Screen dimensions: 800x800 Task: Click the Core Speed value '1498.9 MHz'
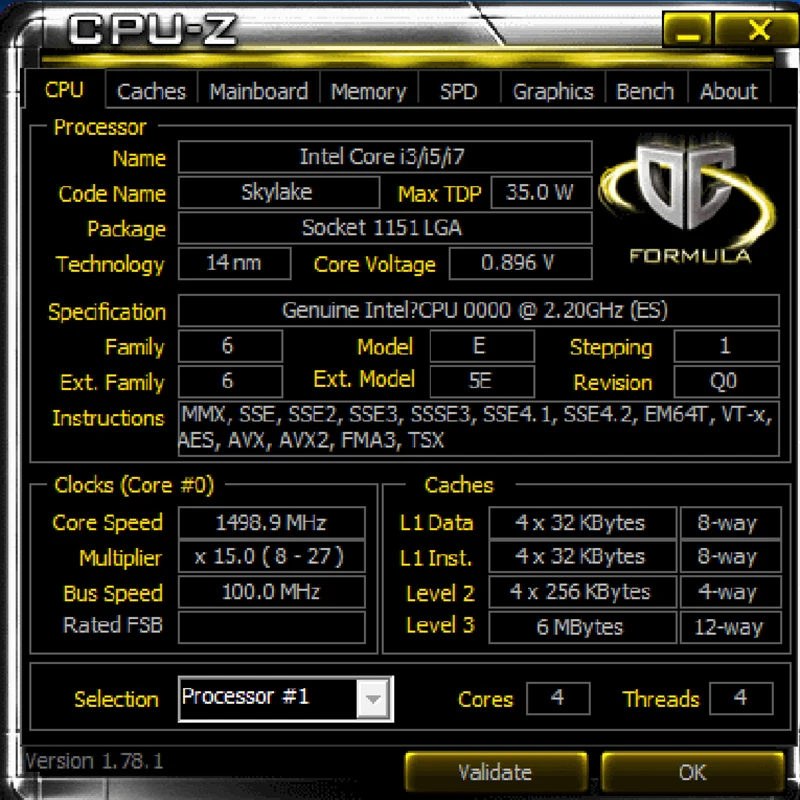pos(272,522)
